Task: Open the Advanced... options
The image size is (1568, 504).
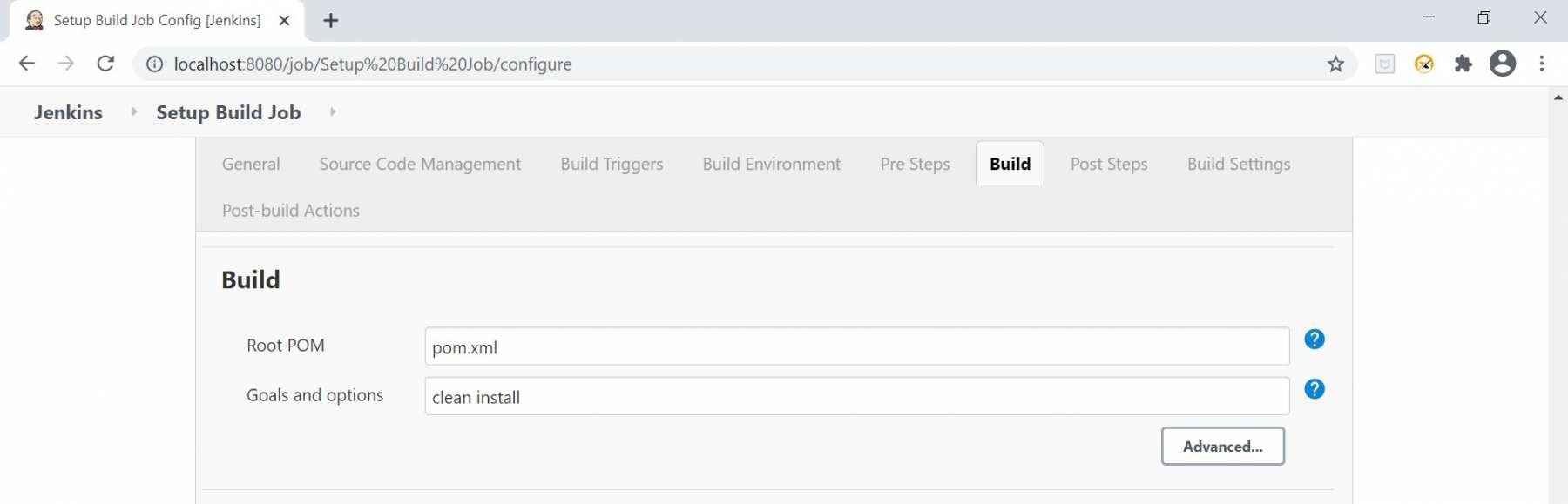Action: tap(1223, 446)
